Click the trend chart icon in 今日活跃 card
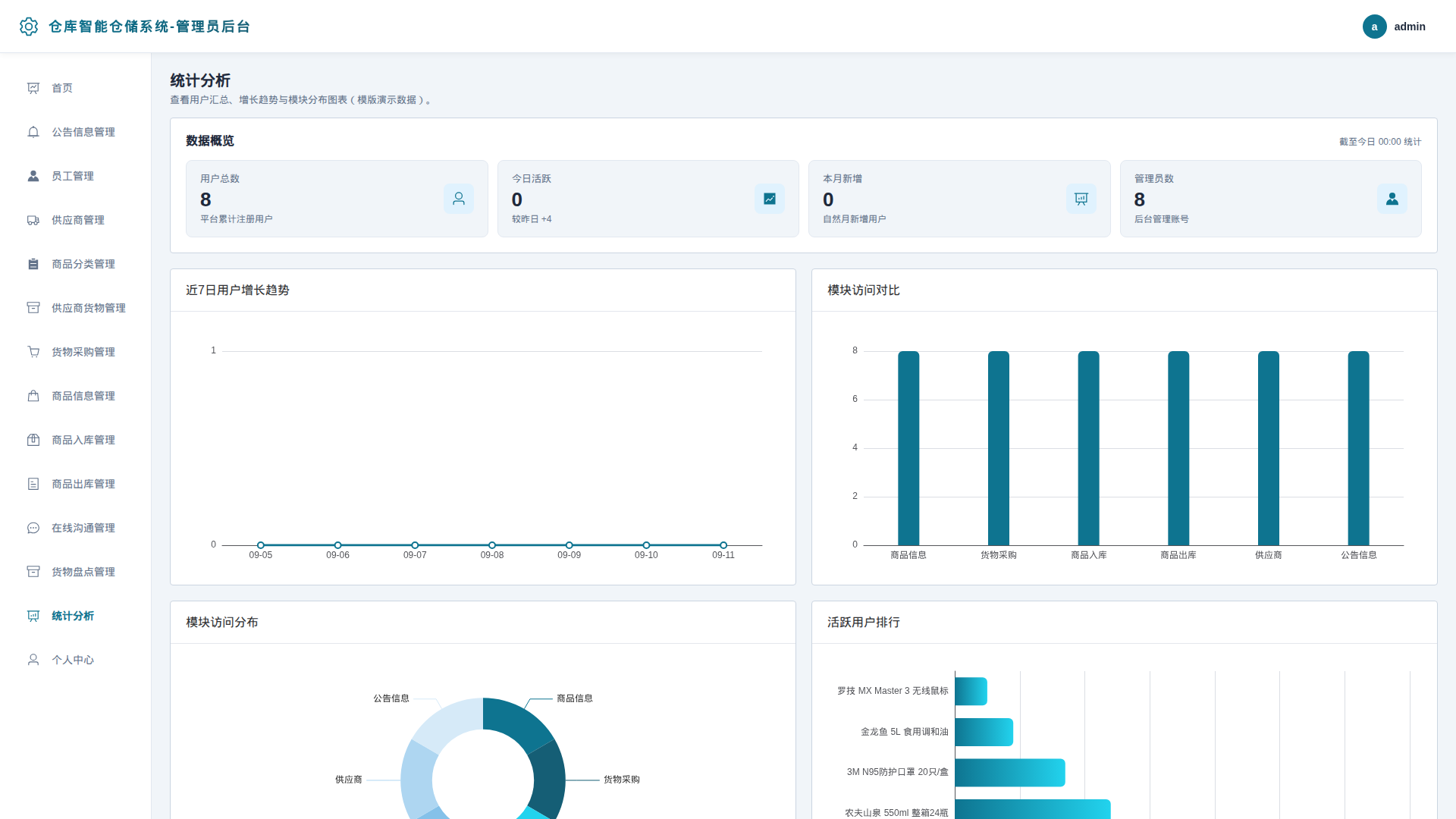 [770, 199]
